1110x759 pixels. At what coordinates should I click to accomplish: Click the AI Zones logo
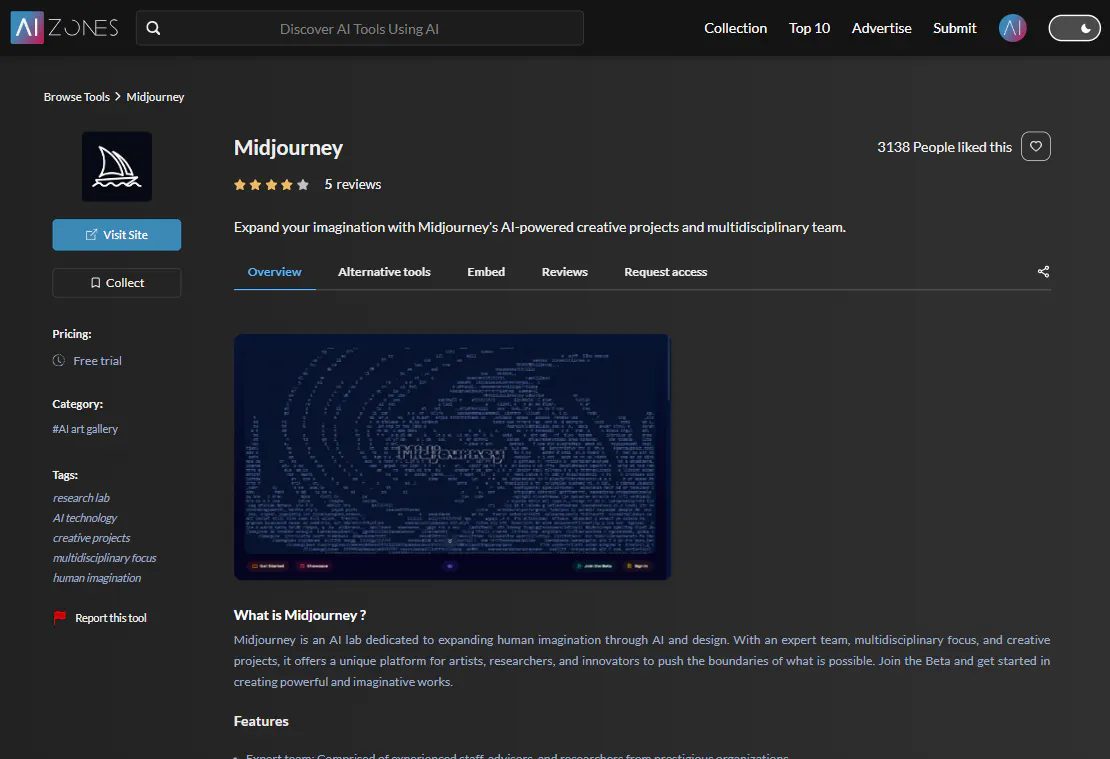tap(64, 28)
